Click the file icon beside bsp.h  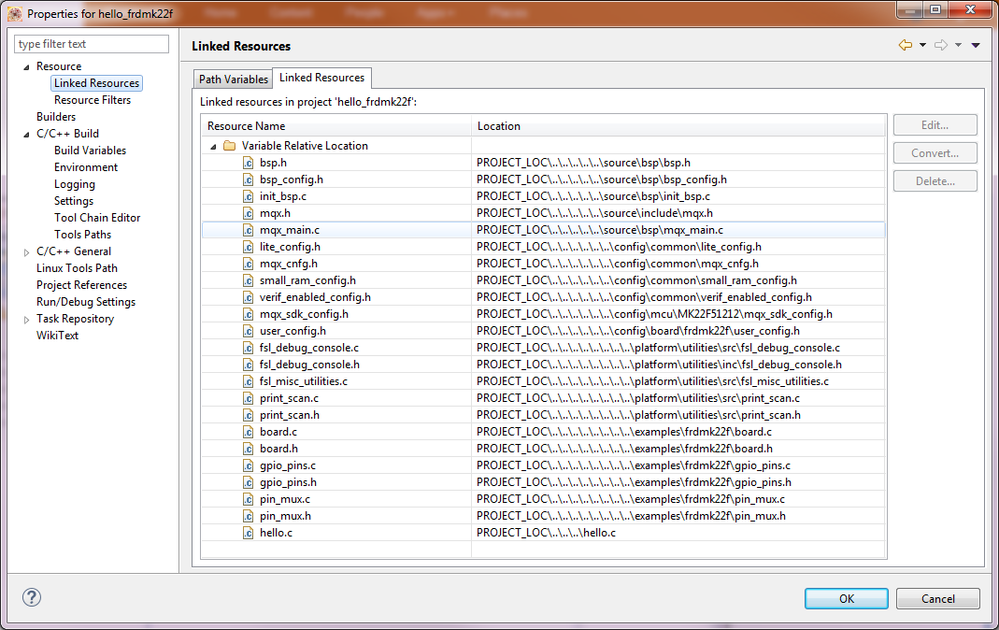point(248,162)
